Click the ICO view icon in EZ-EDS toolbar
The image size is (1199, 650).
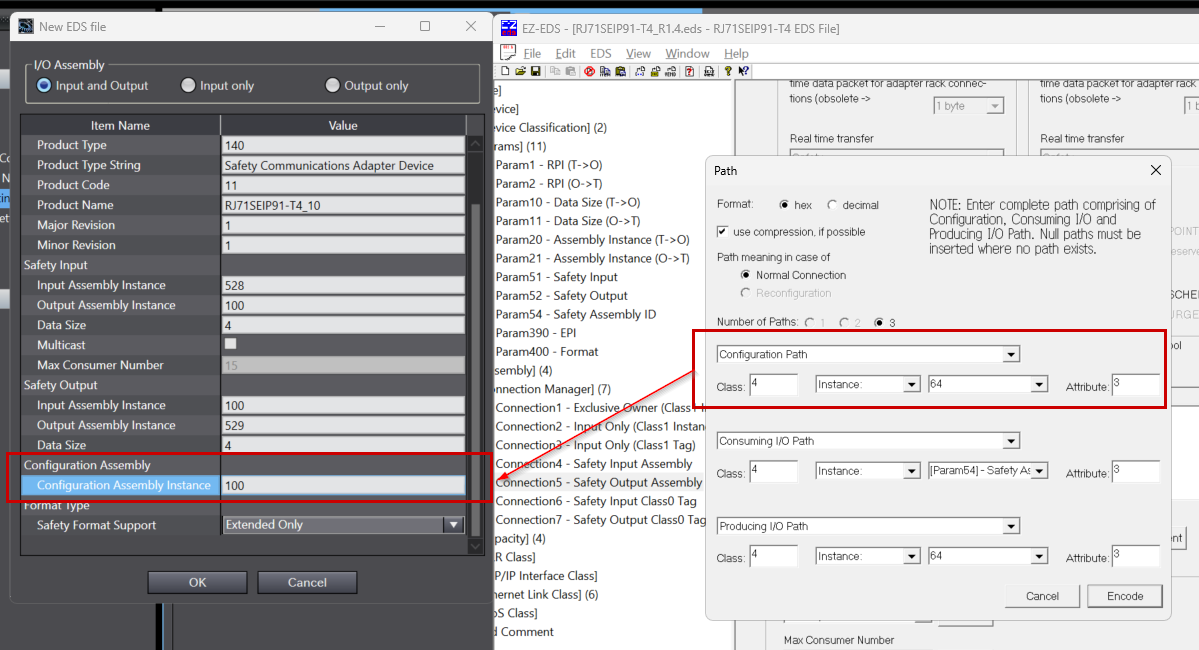709,71
